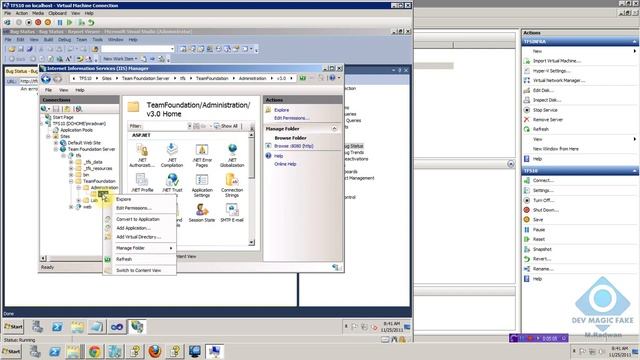The width and height of the screenshot is (640, 360).
Task: Expand the Default Web Site tree node
Action: point(56,143)
